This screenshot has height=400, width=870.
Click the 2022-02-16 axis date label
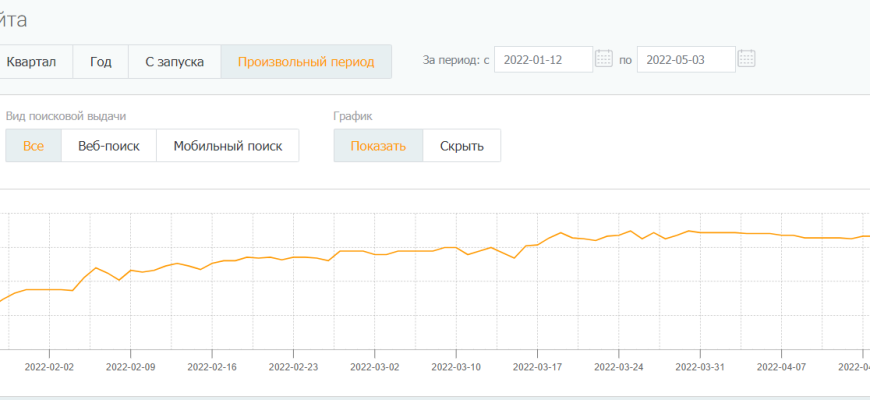click(x=212, y=367)
